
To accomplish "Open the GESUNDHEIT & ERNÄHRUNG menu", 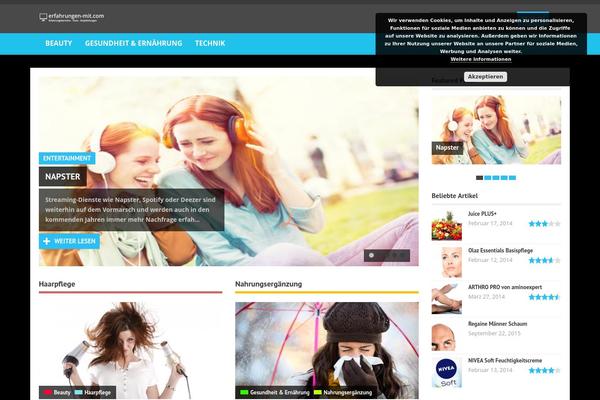I will 134,44.
